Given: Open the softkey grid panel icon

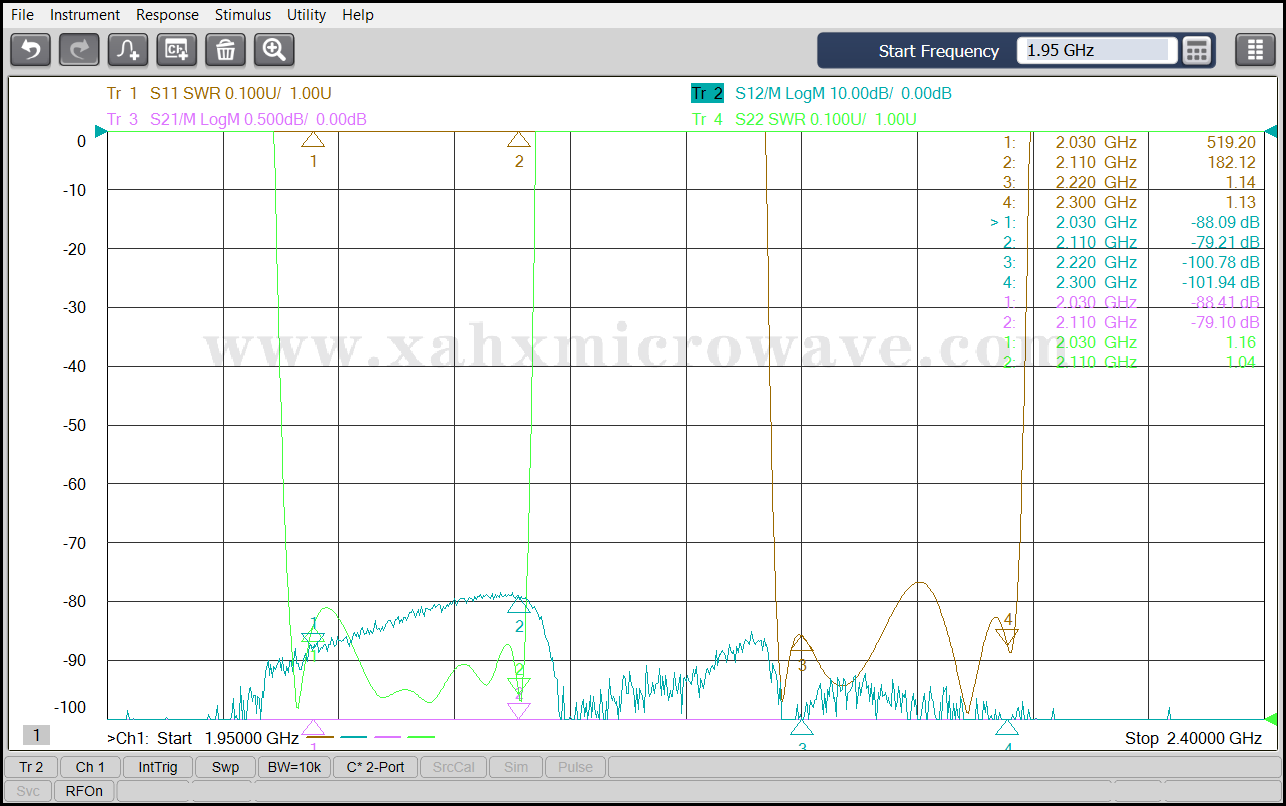Looking at the screenshot, I should pos(1255,50).
